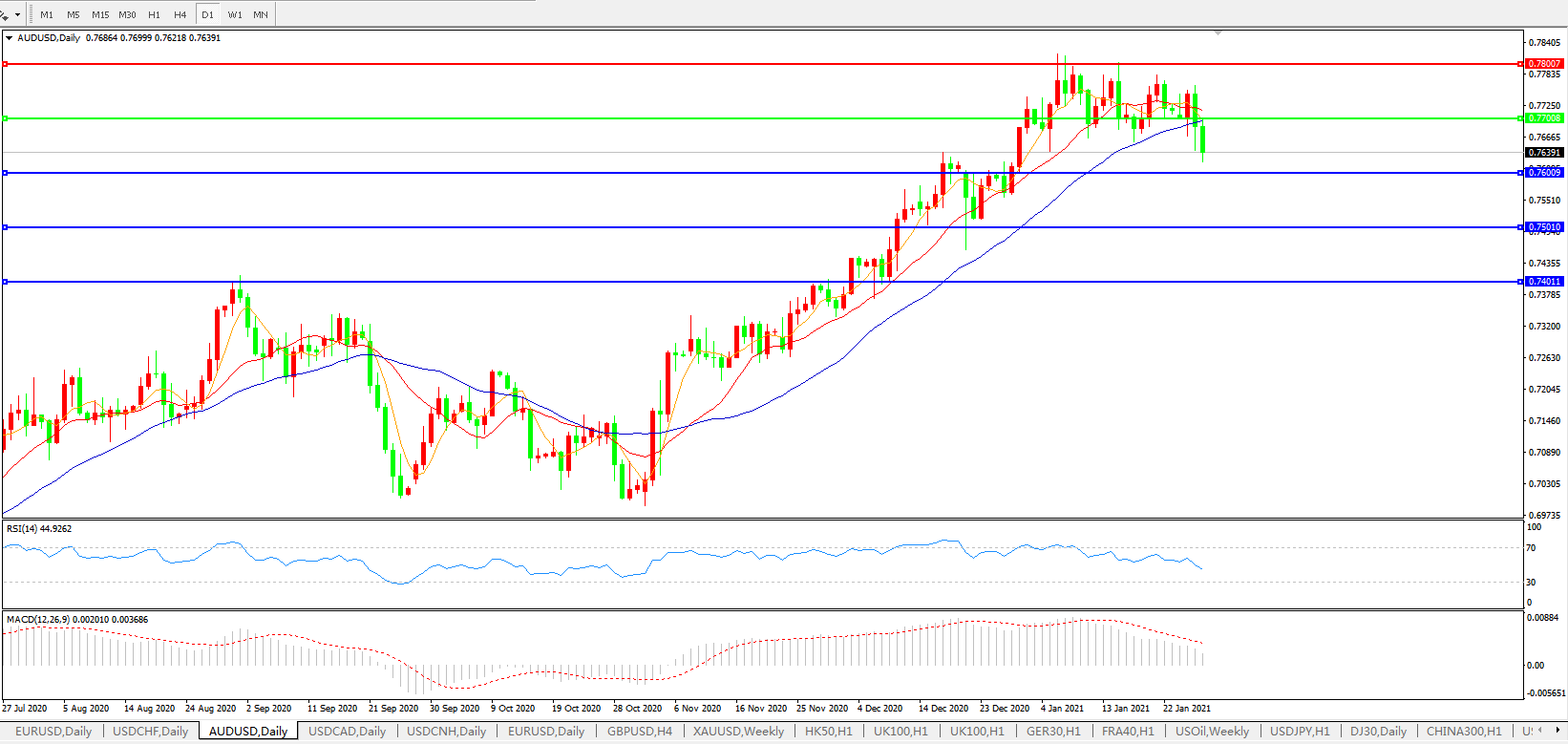Grab the toolbar grip handle before M1

coord(31,14)
